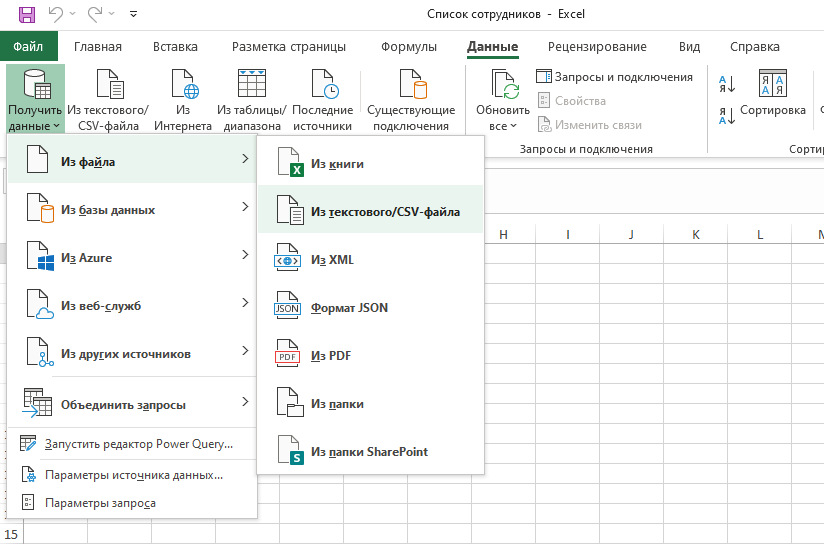The image size is (824, 544).
Task: Open the Файл tab
Action: (x=28, y=46)
